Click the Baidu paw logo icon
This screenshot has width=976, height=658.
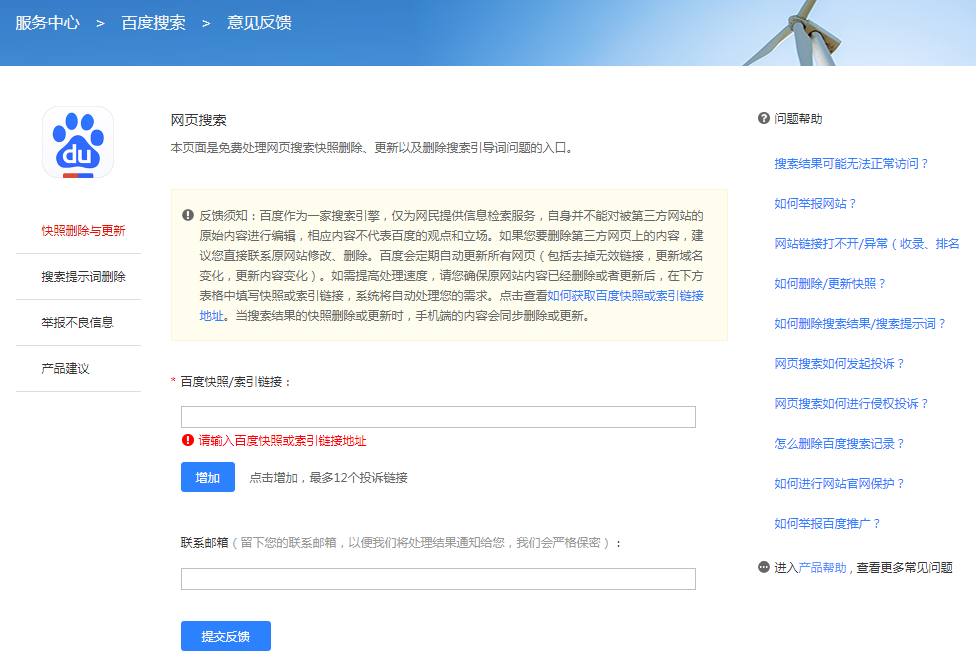pos(78,142)
